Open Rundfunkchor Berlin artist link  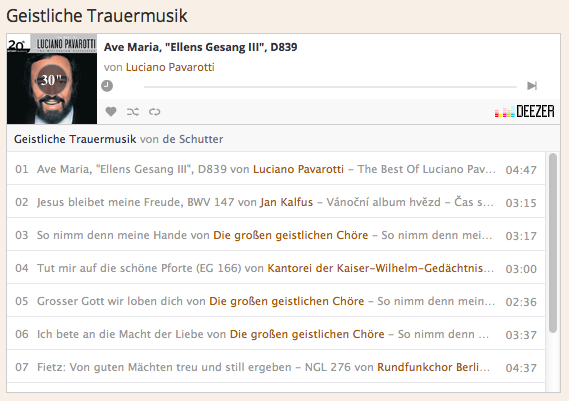(434, 367)
